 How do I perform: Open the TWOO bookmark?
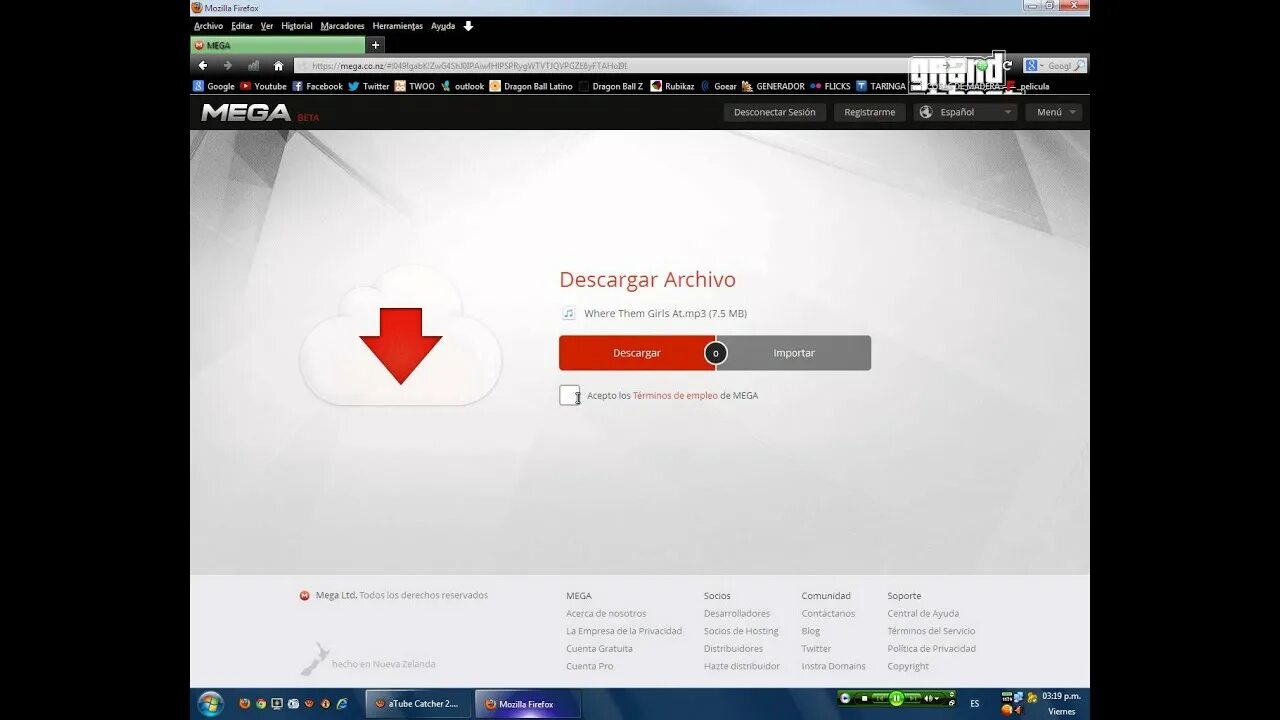pos(415,86)
